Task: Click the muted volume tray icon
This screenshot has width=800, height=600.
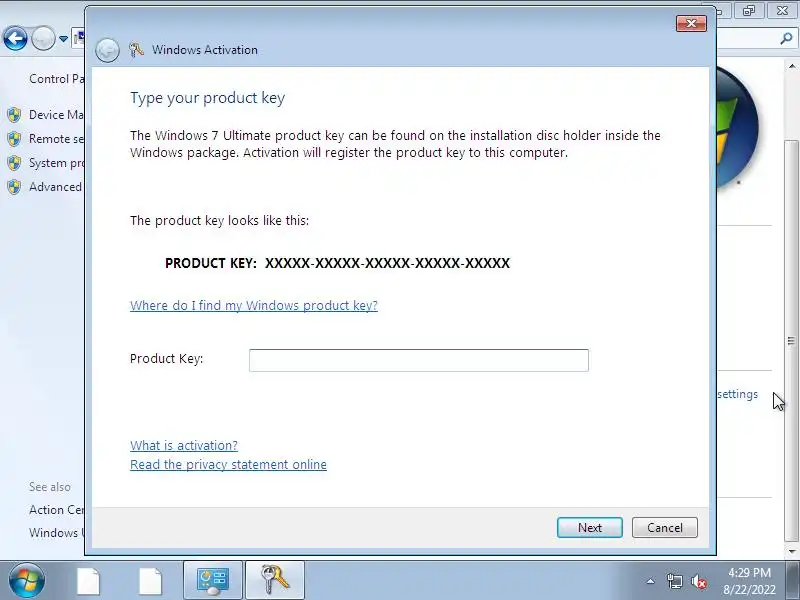Action: [699, 581]
